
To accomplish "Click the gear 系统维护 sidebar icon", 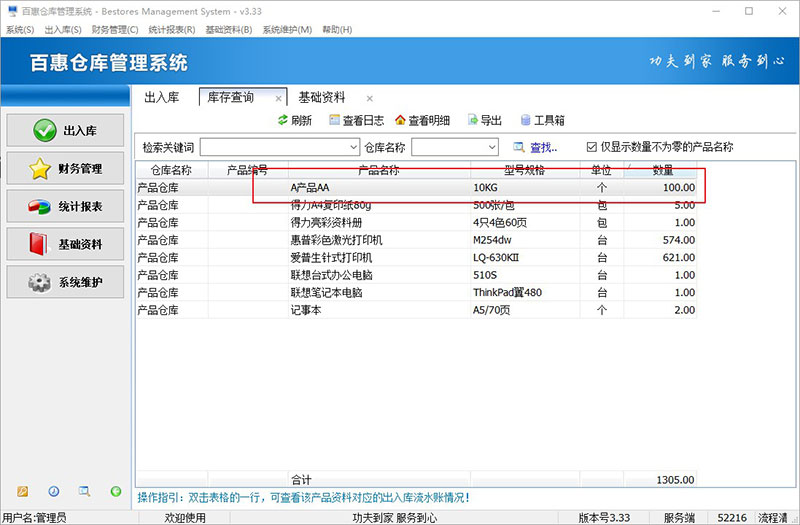I will click(x=39, y=282).
